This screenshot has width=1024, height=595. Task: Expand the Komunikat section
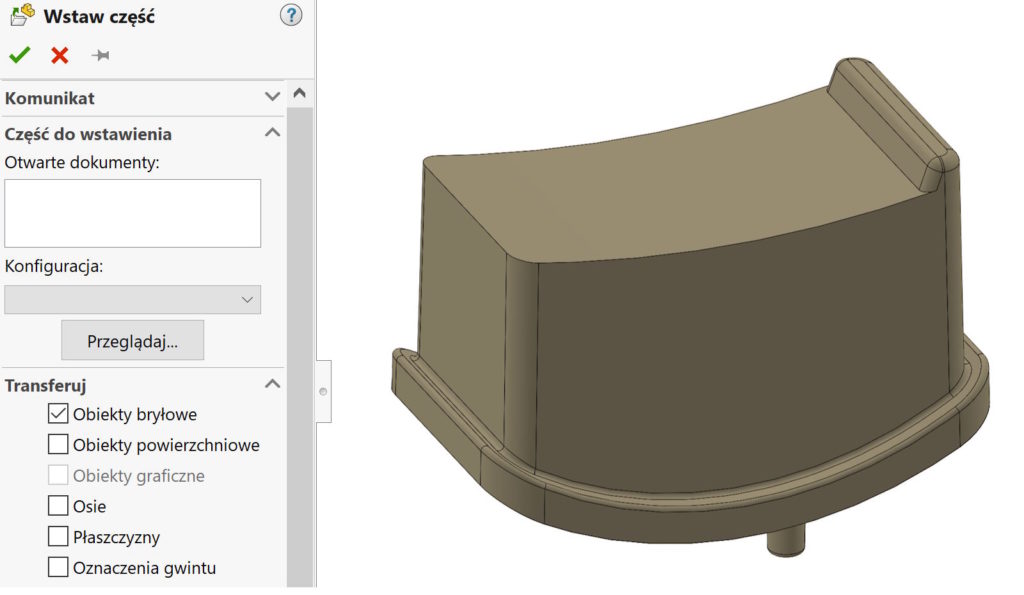click(x=272, y=98)
